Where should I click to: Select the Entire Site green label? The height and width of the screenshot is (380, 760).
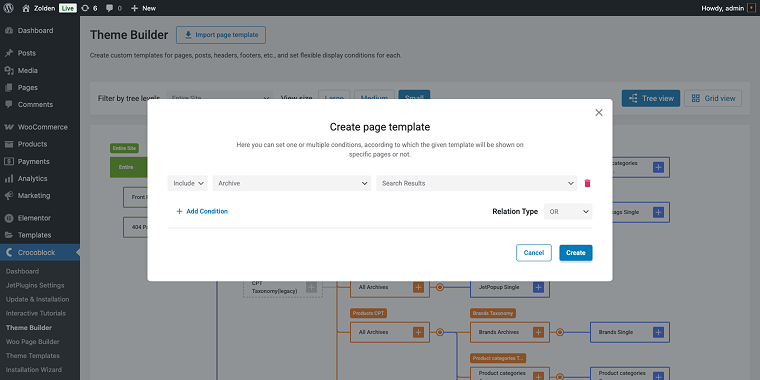(124, 148)
